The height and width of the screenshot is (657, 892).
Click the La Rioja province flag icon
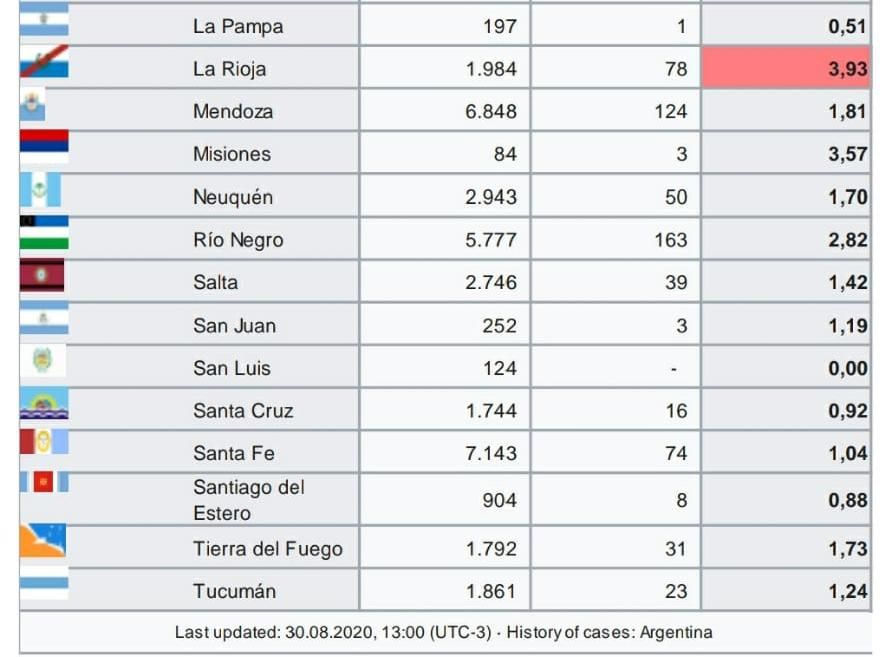pos(44,61)
